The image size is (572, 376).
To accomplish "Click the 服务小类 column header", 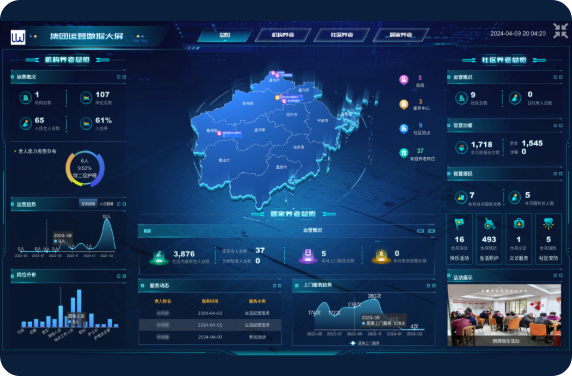I will (x=257, y=301).
